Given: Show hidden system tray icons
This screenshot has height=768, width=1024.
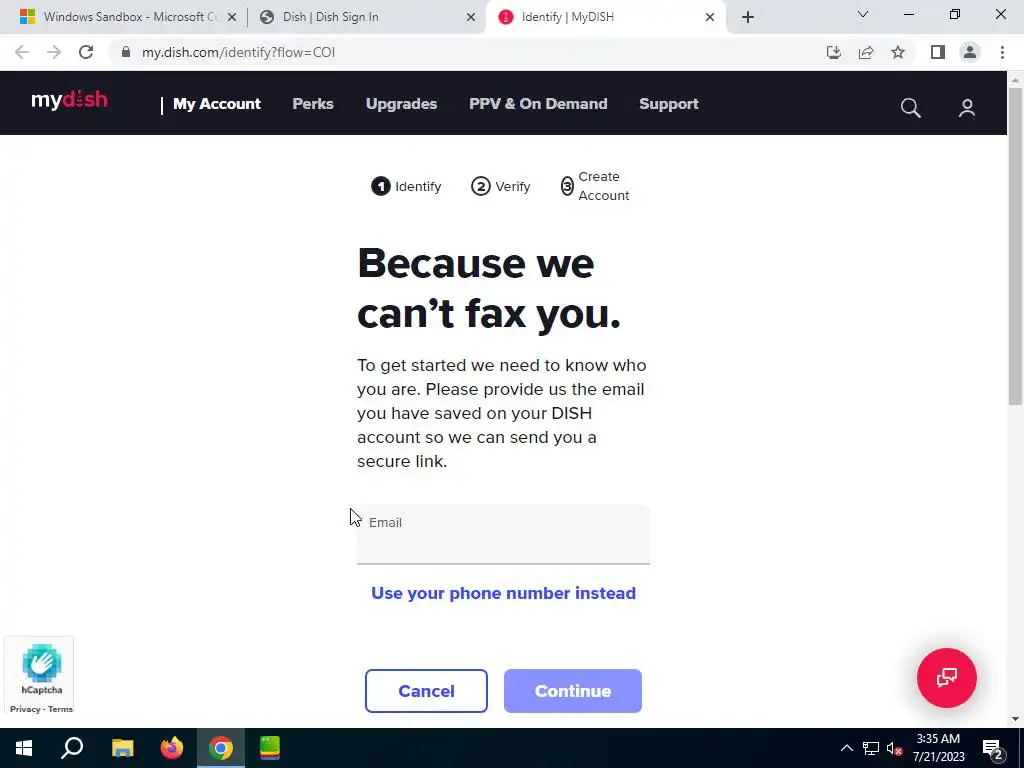Looking at the screenshot, I should (x=846, y=748).
